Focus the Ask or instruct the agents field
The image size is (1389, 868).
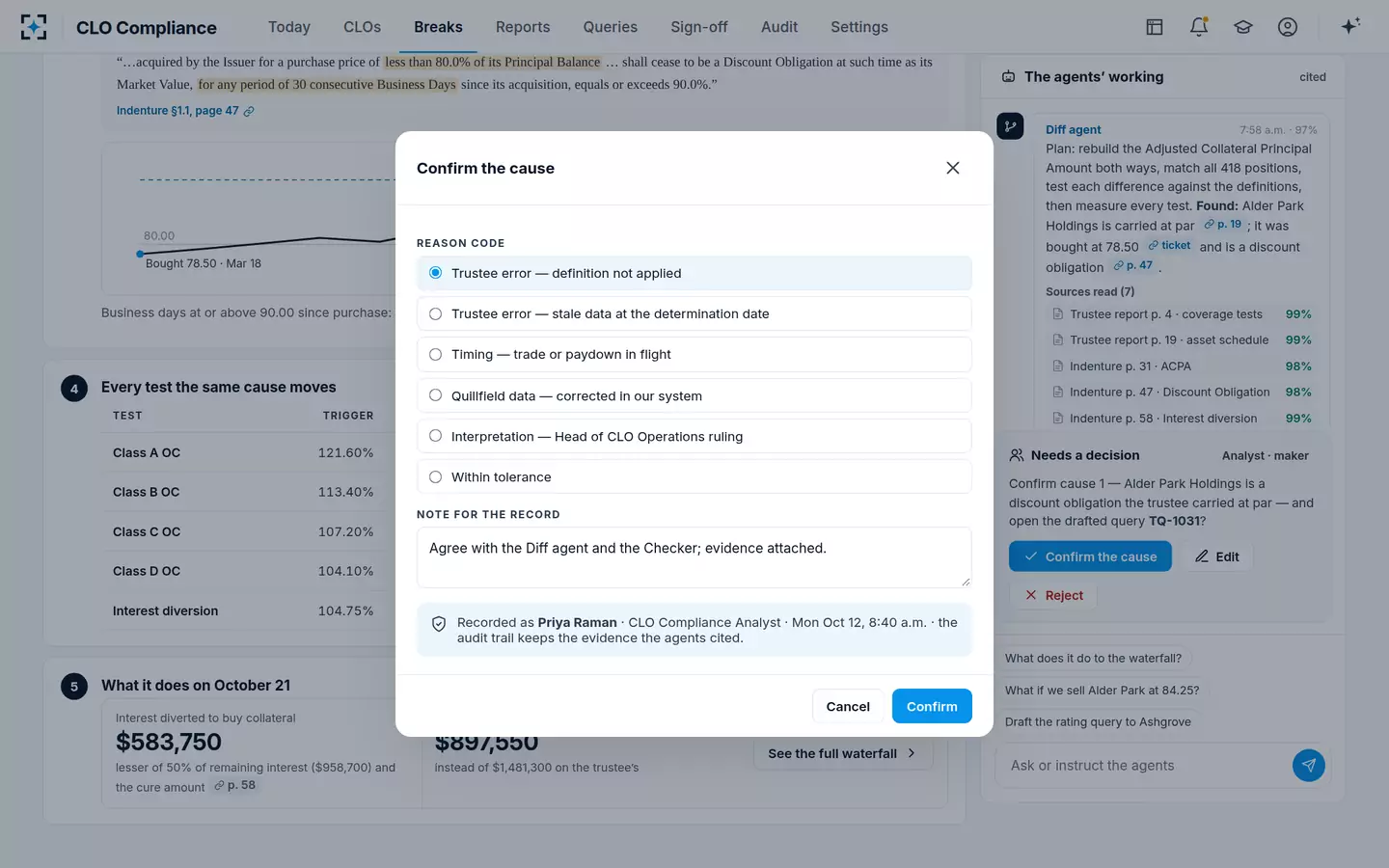pos(1146,766)
